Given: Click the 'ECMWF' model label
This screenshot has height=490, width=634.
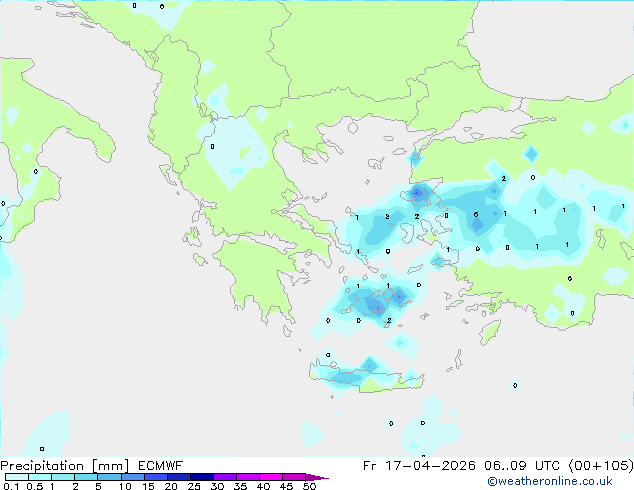Looking at the screenshot, I should (x=161, y=466).
